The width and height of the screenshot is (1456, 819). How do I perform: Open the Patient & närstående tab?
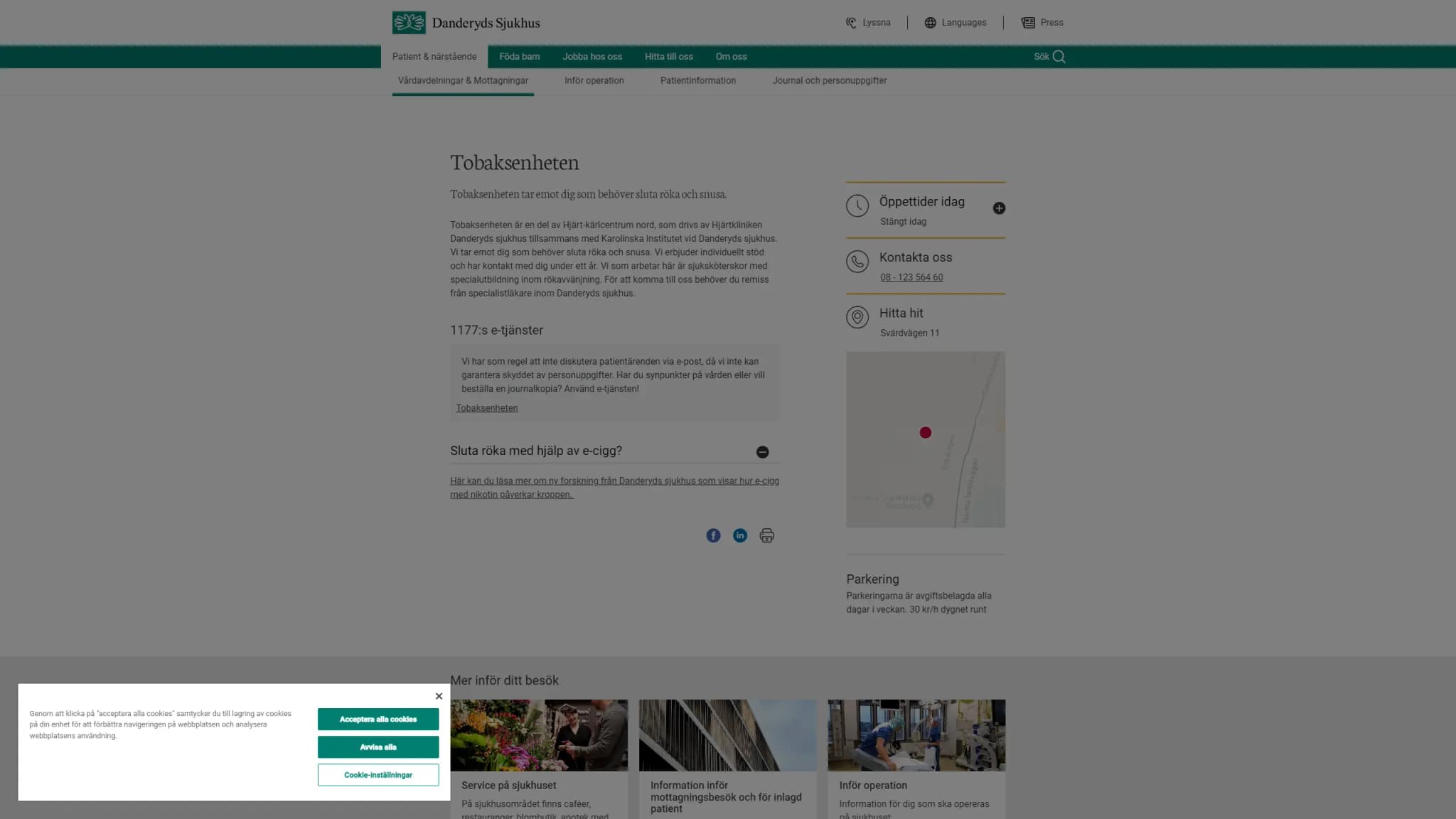click(x=434, y=57)
